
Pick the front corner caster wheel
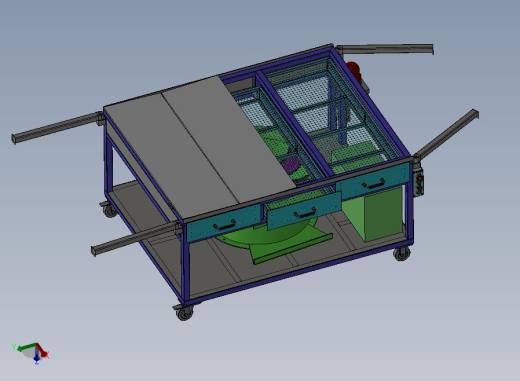point(184,312)
